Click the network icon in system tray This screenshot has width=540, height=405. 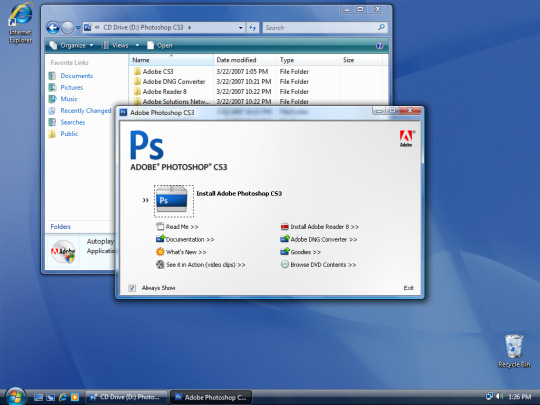coord(489,396)
